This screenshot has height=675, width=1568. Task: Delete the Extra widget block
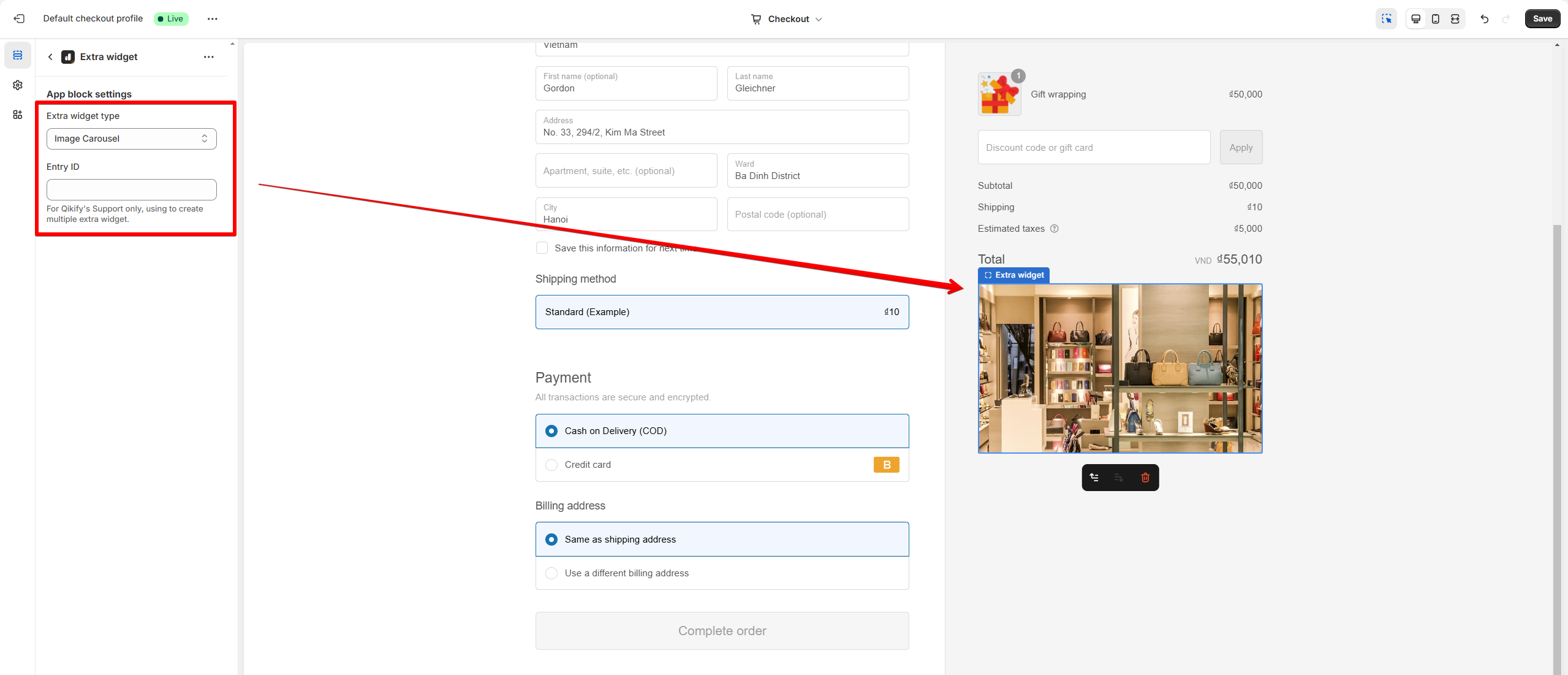[x=1145, y=478]
